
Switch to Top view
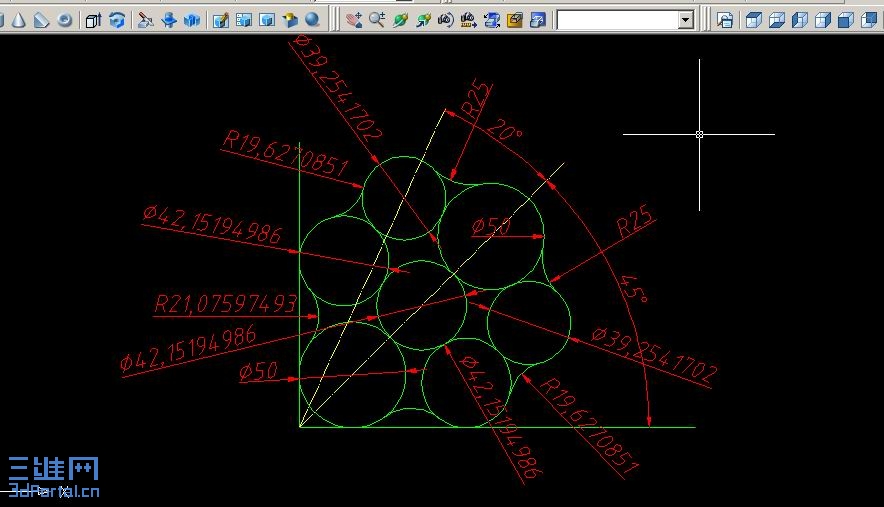753,20
